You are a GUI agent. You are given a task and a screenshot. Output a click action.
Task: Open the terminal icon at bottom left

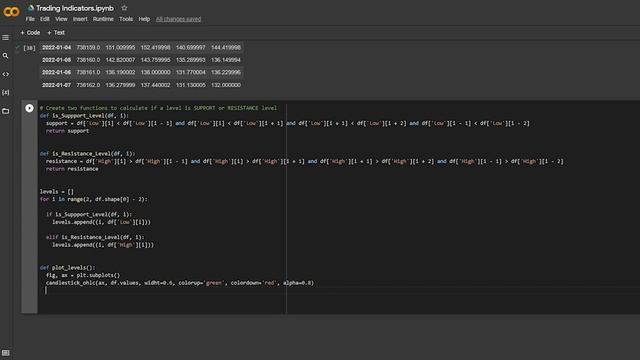(5, 353)
